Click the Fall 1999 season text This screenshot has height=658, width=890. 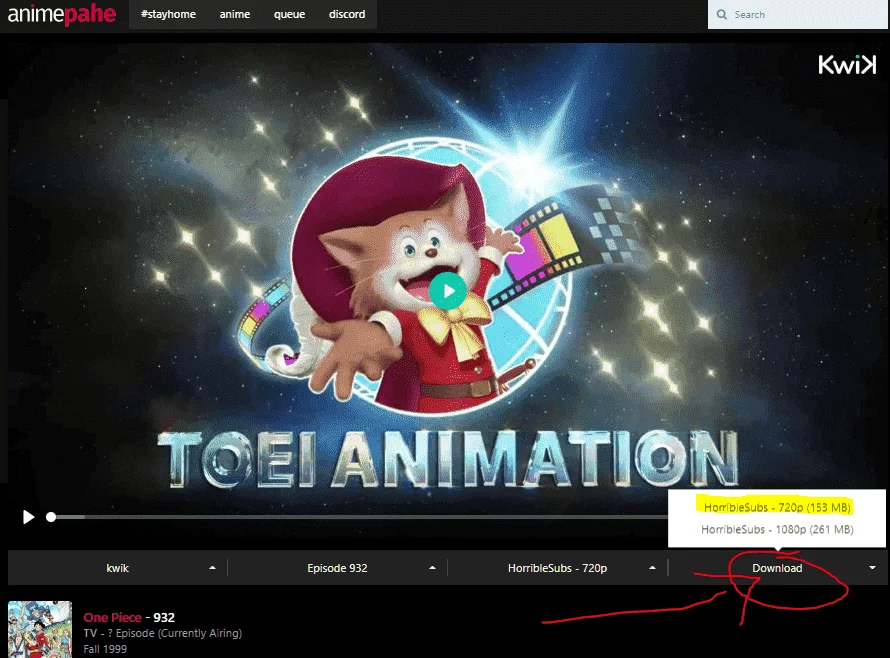(x=105, y=648)
